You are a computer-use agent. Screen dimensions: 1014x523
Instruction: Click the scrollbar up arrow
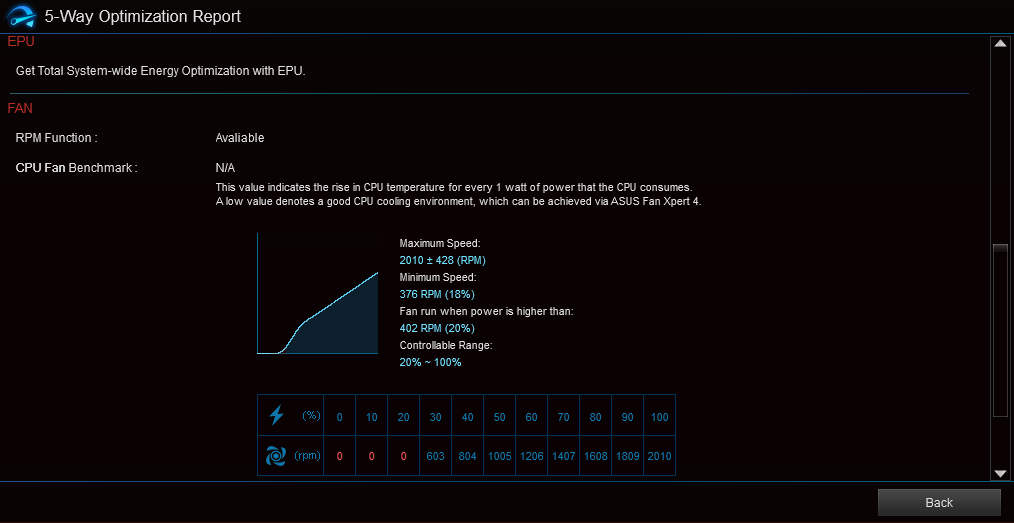[x=1000, y=43]
